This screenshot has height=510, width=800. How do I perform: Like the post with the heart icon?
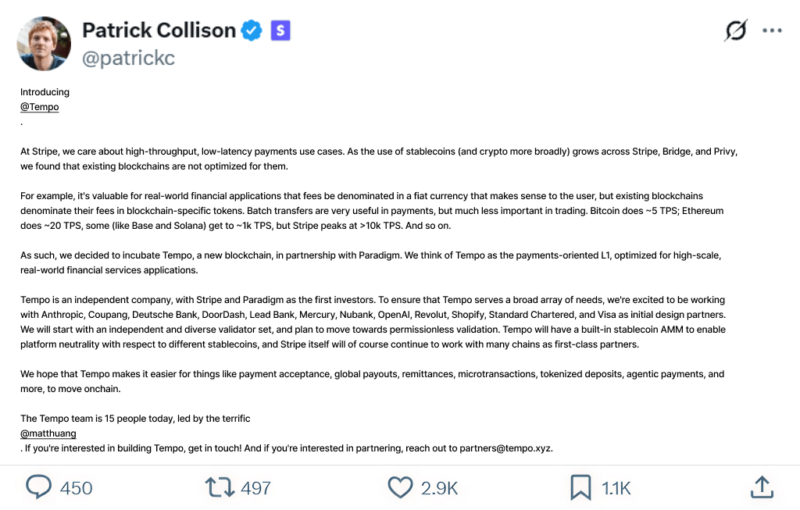point(400,487)
